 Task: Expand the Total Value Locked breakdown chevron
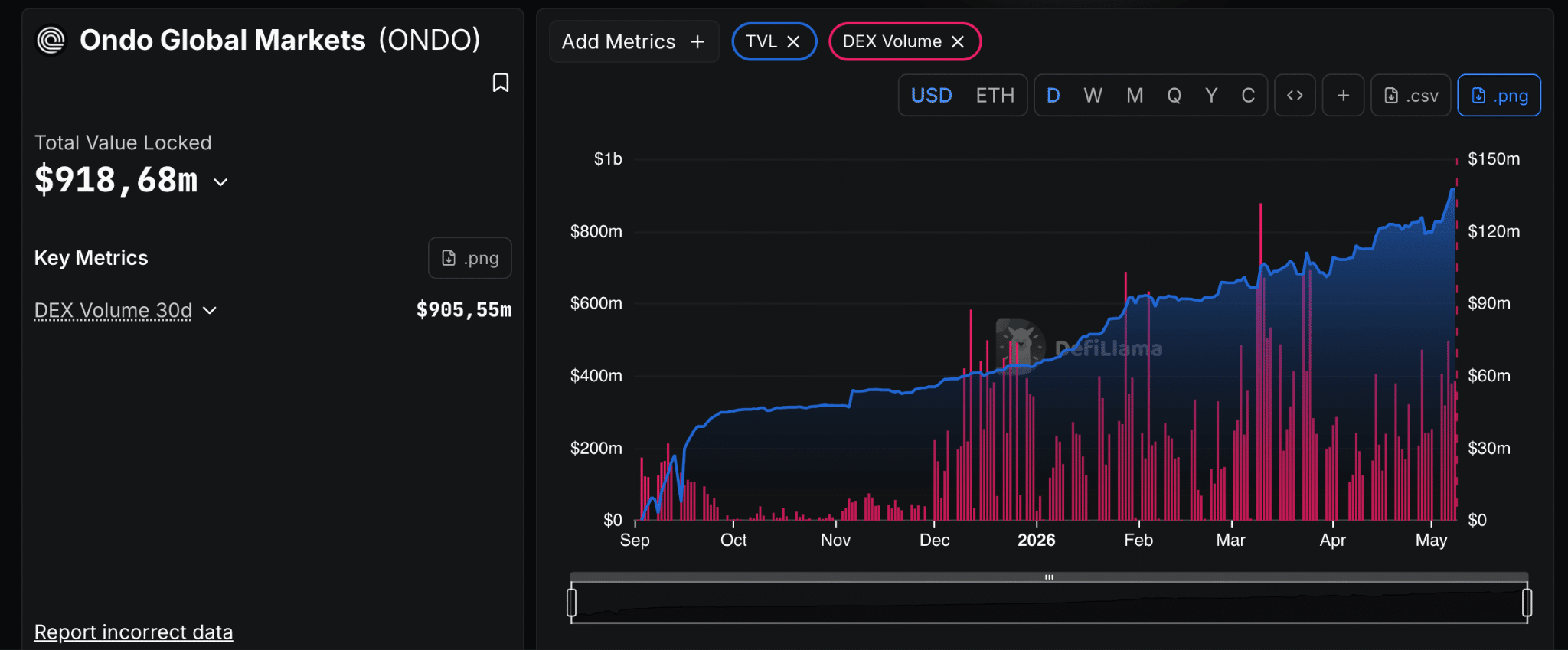(x=220, y=182)
